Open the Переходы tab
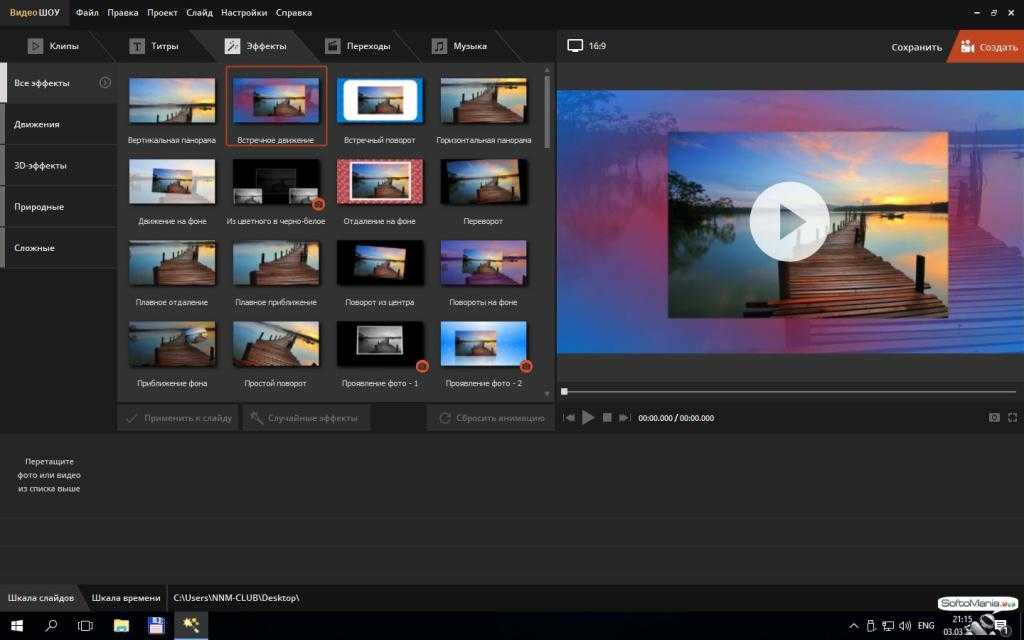 358,46
